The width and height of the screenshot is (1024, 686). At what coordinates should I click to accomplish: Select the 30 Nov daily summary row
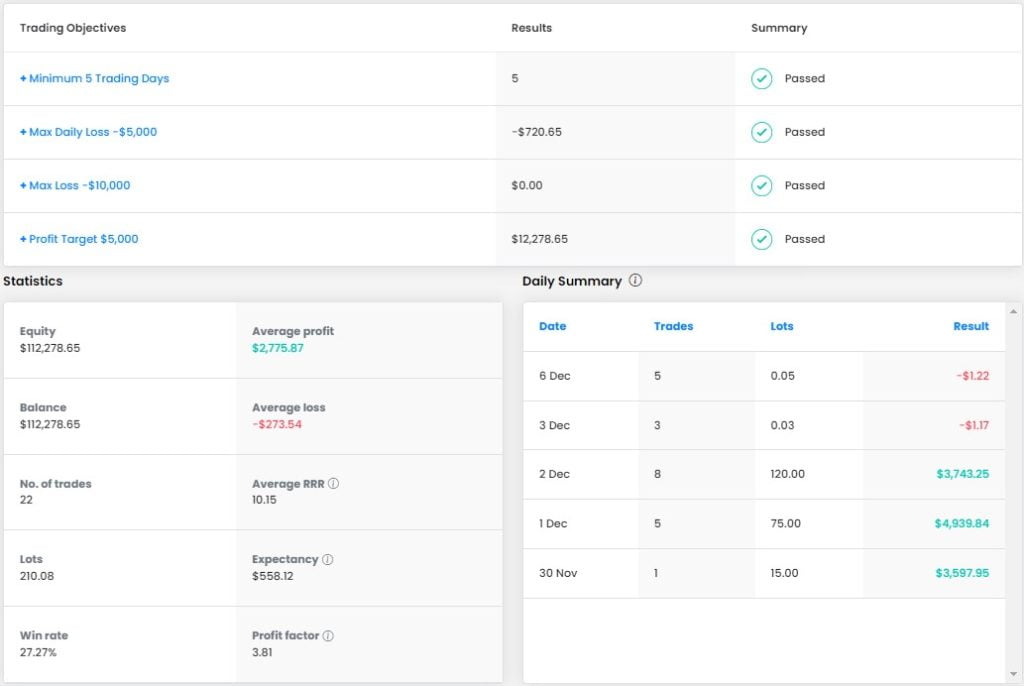(764, 573)
